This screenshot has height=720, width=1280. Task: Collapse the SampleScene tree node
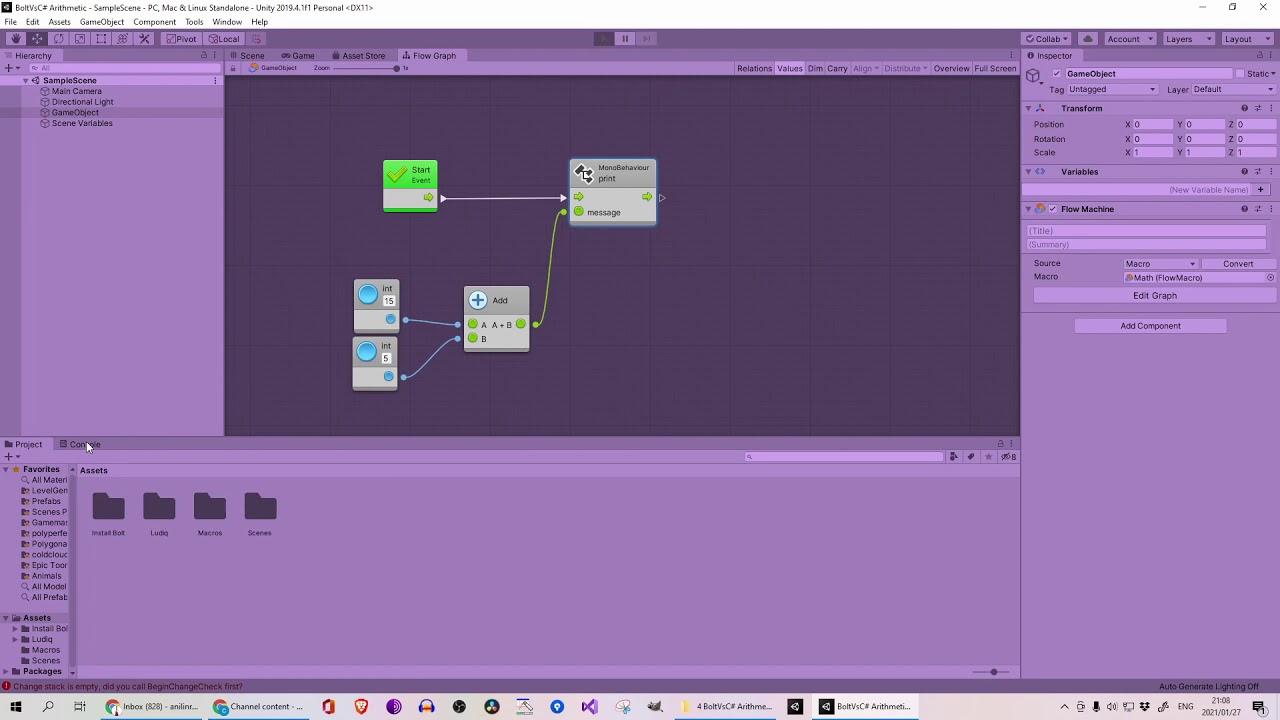tap(25, 80)
